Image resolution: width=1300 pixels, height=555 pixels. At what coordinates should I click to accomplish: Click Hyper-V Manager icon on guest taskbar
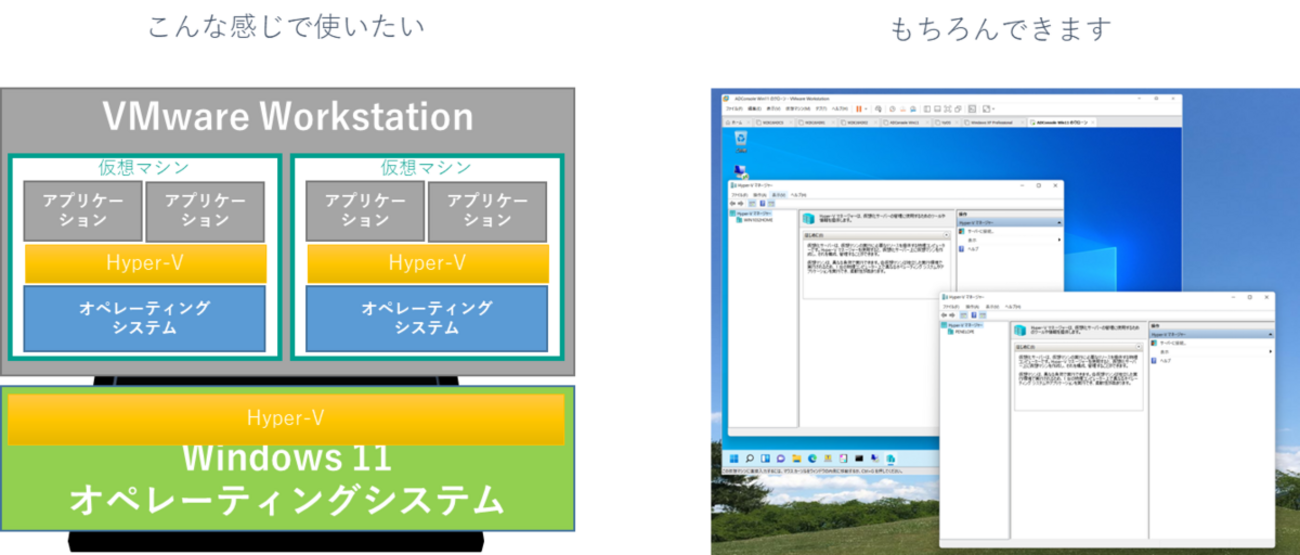890,458
